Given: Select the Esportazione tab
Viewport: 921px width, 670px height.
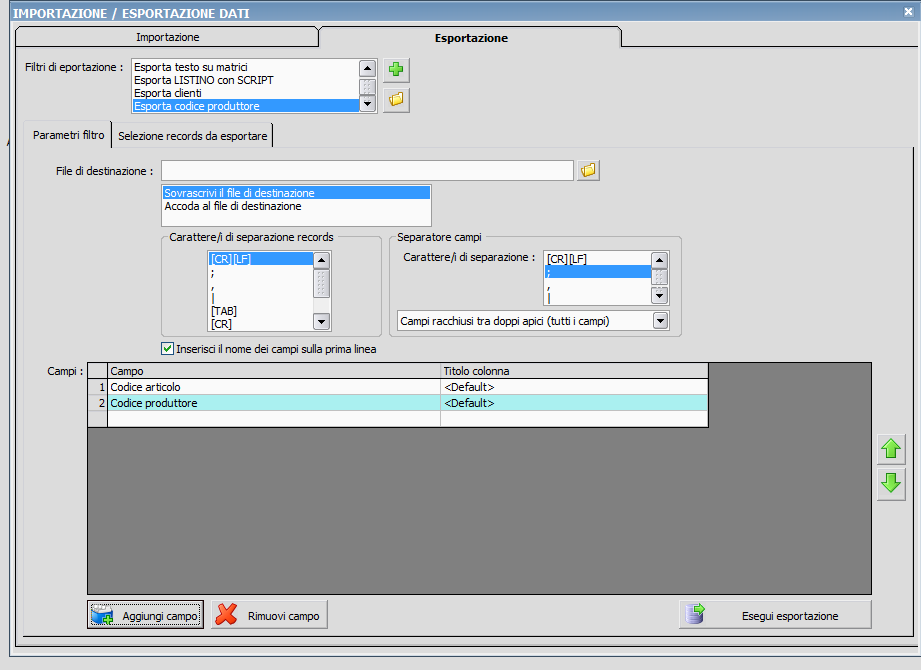Looking at the screenshot, I should (470, 38).
